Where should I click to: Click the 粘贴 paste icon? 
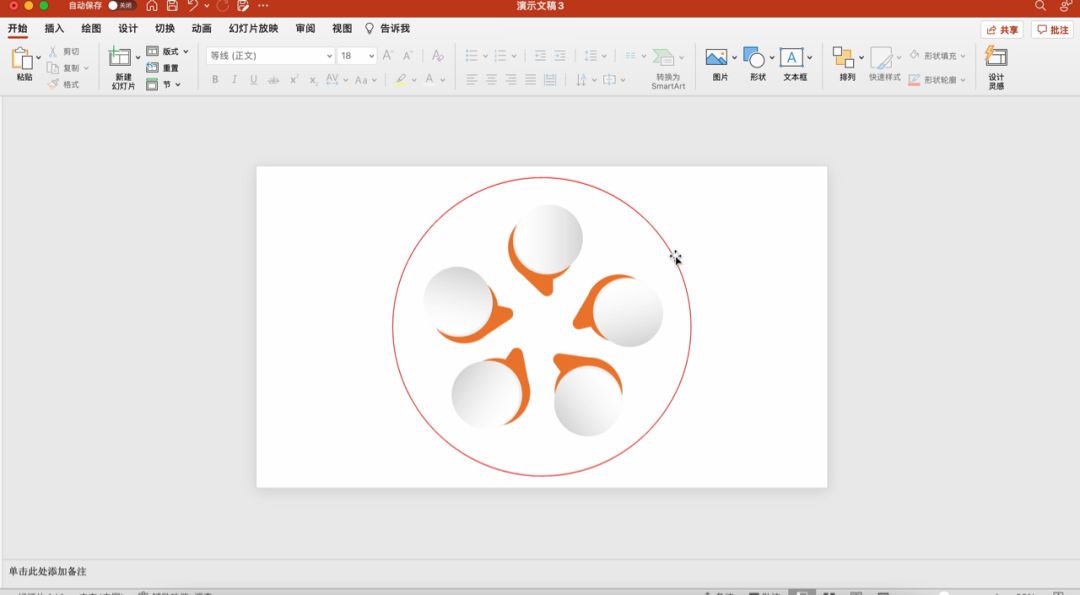22,59
